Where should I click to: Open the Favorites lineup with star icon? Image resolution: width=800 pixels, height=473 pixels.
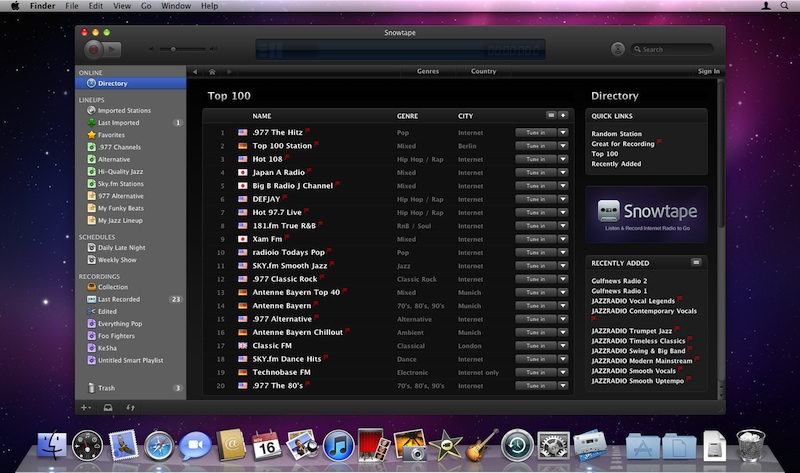tap(111, 134)
